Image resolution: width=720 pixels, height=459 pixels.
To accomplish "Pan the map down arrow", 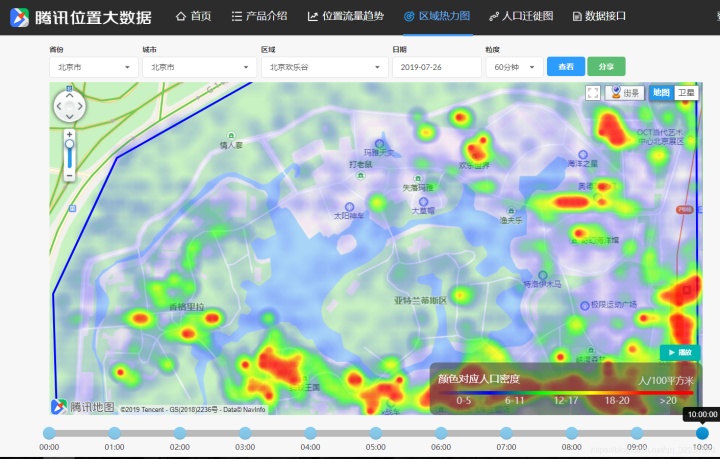I will point(69,117).
